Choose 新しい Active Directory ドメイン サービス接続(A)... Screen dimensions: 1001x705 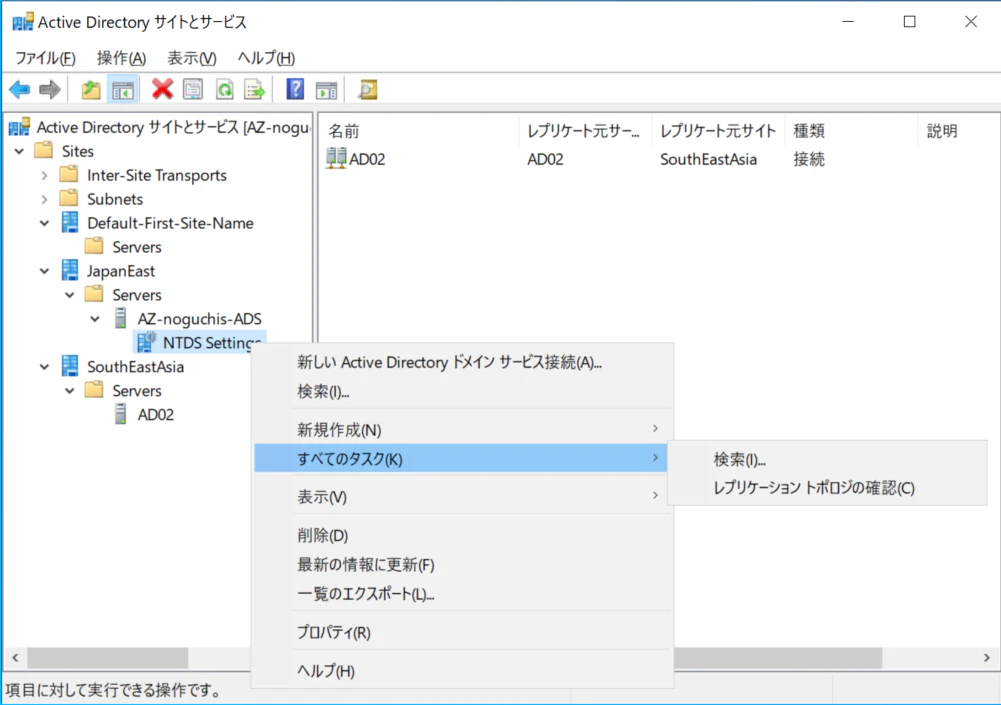[x=463, y=362]
